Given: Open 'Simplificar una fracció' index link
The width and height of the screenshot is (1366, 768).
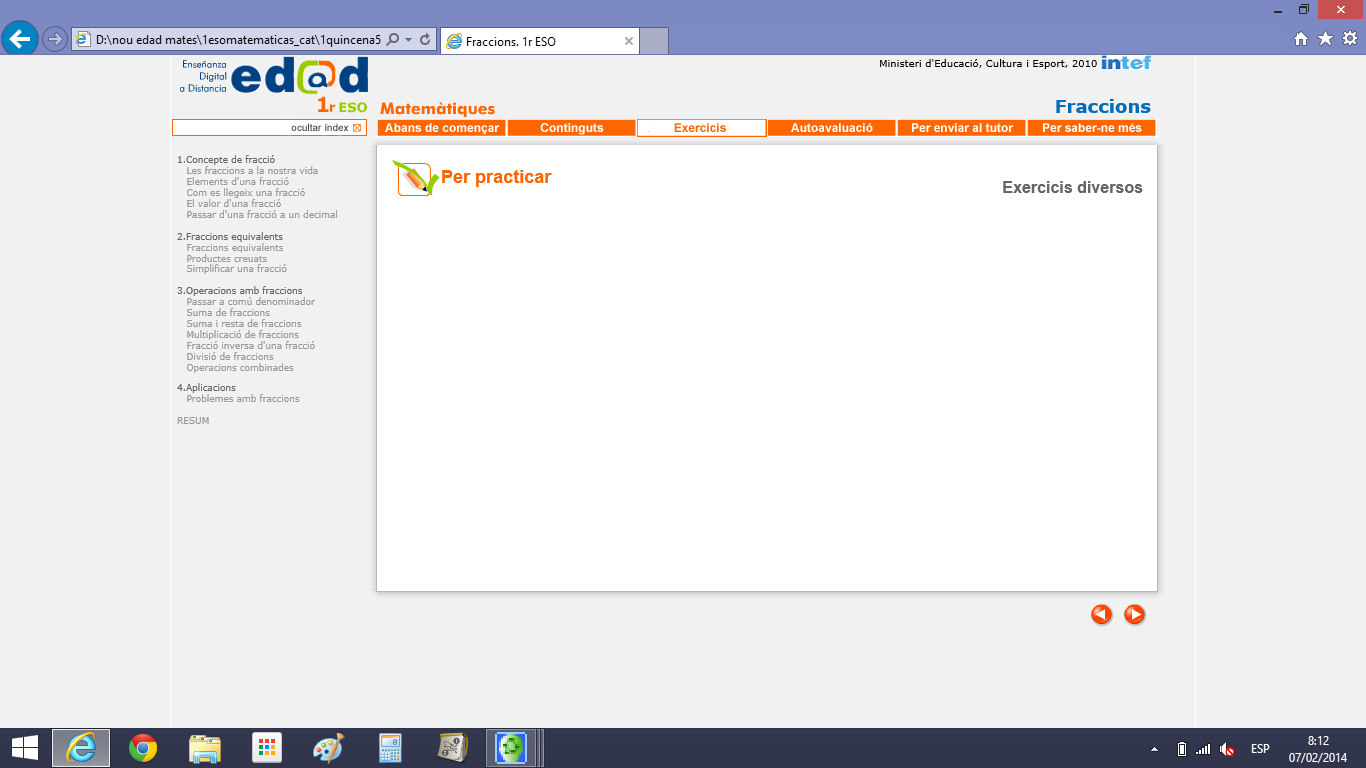Looking at the screenshot, I should coord(236,269).
